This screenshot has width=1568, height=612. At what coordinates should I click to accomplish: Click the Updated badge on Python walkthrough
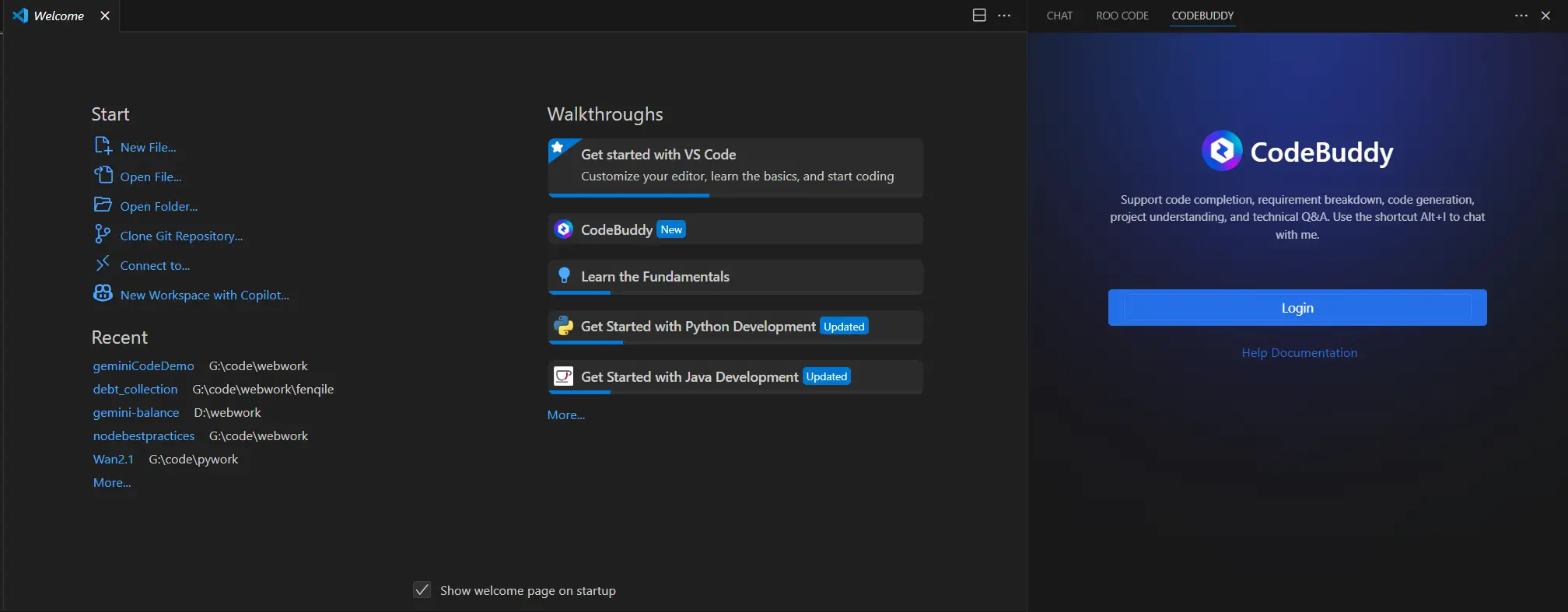(x=844, y=327)
